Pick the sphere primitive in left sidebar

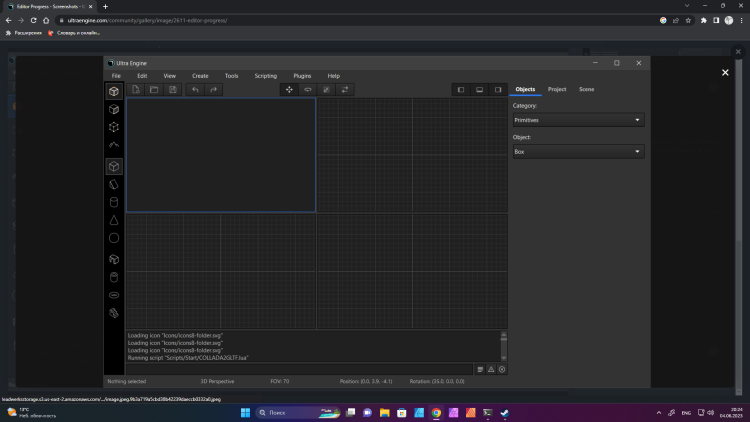pos(114,238)
